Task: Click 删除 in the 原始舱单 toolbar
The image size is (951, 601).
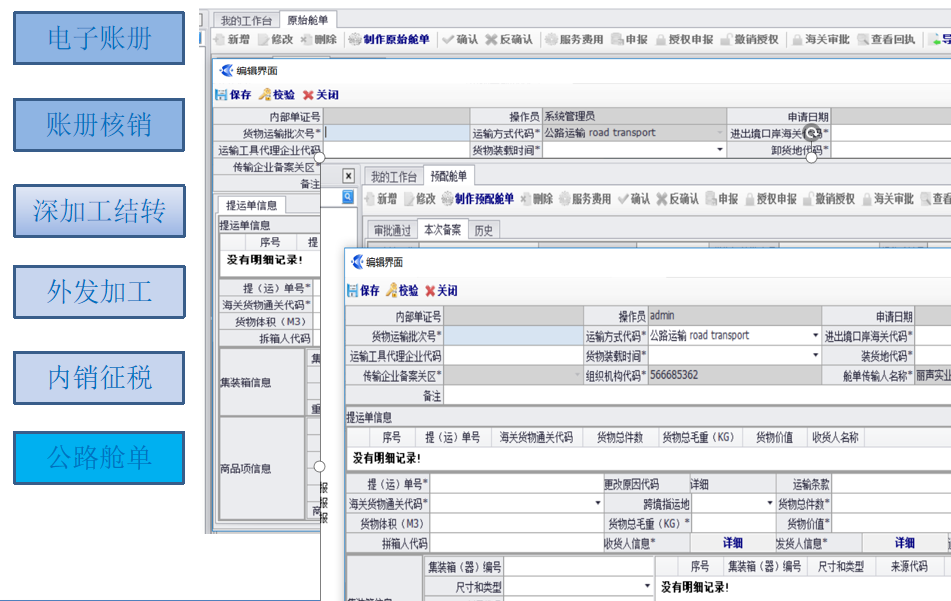Action: tap(319, 39)
